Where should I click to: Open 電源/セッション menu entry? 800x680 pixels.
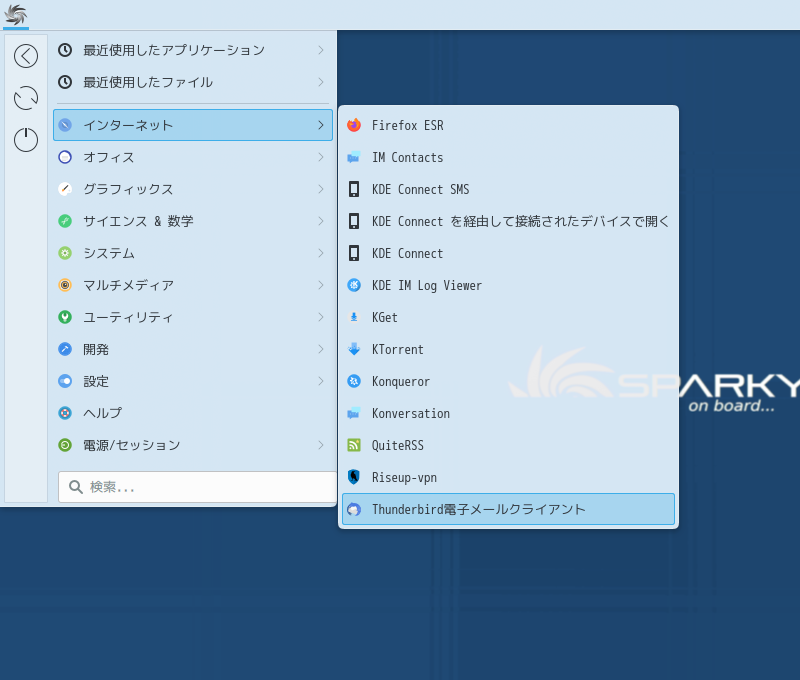193,445
